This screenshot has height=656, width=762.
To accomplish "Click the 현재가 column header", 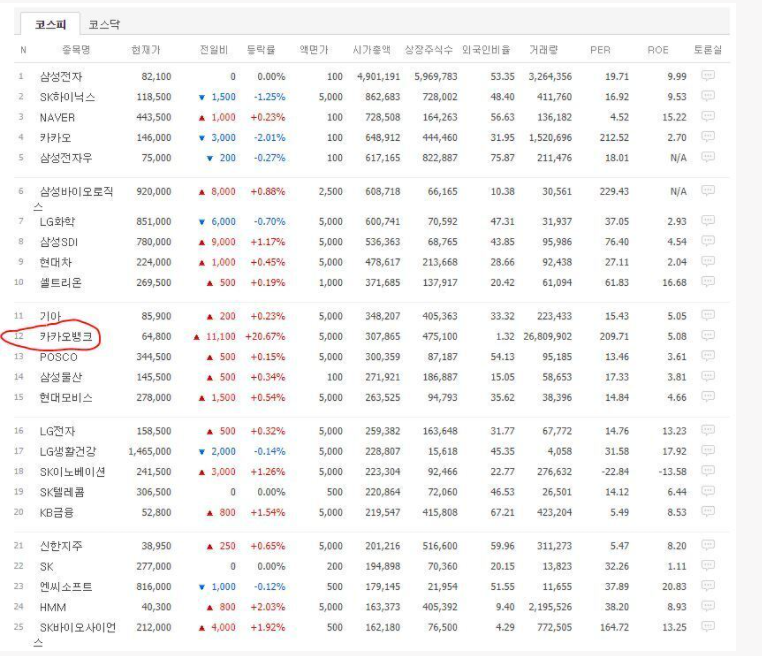I will point(145,50).
